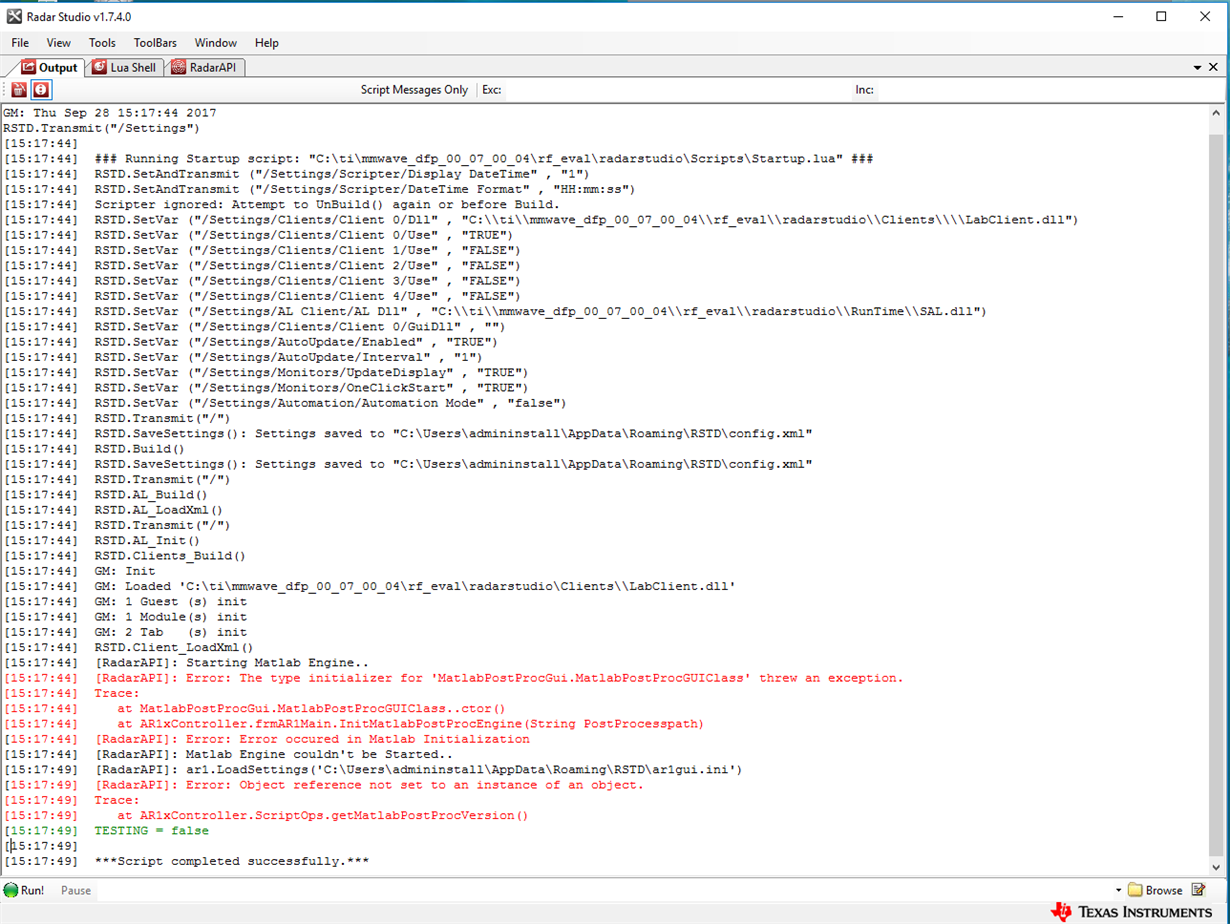Click the "ar1.LoadSettings" log line
The image size is (1230, 924).
click(417, 770)
